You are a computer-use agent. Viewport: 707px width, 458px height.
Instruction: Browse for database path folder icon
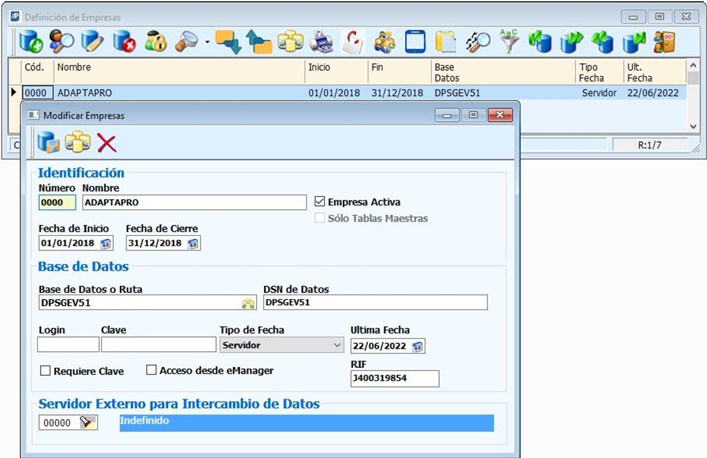(247, 303)
